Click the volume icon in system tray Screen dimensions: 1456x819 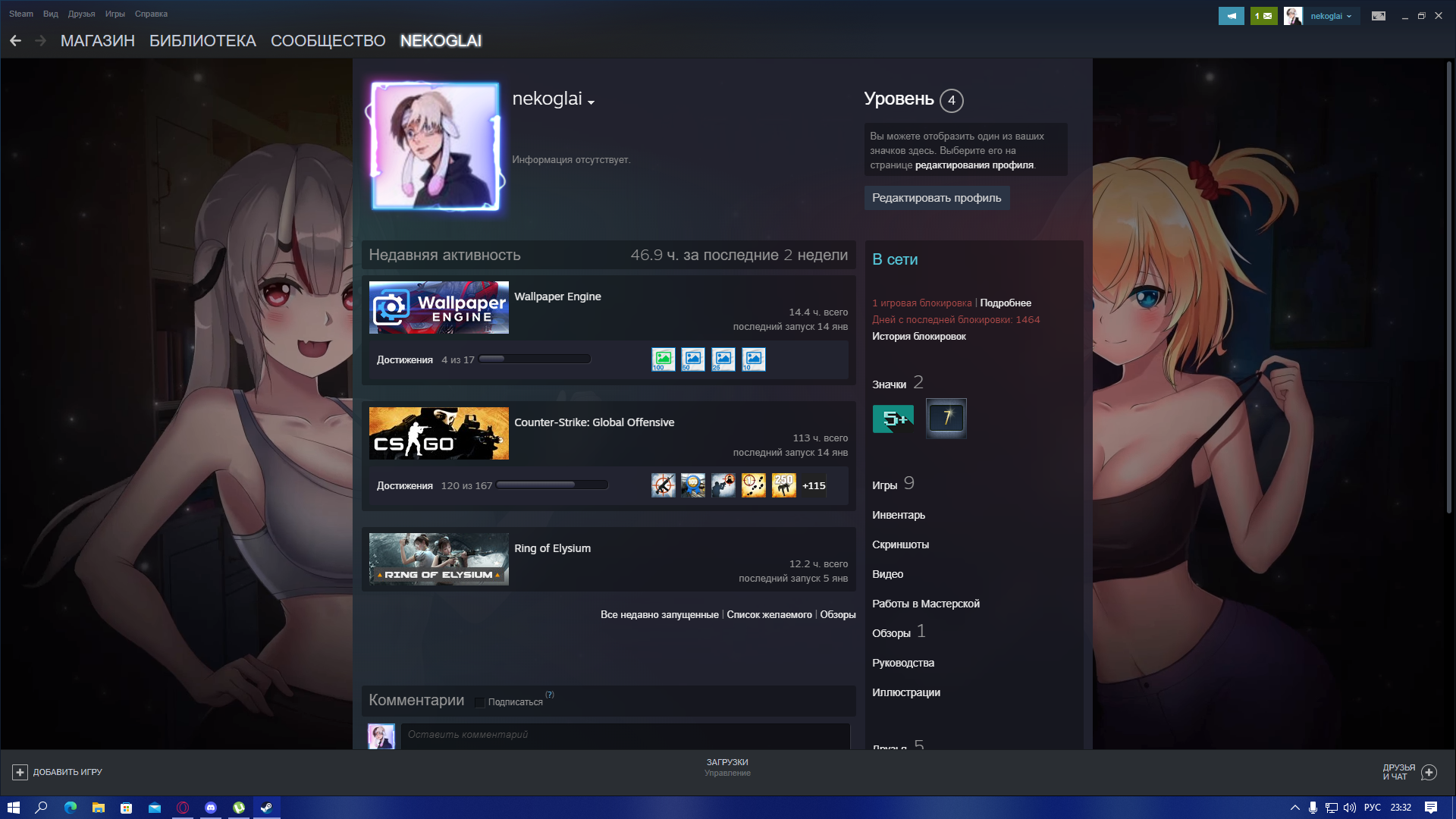click(x=1350, y=808)
